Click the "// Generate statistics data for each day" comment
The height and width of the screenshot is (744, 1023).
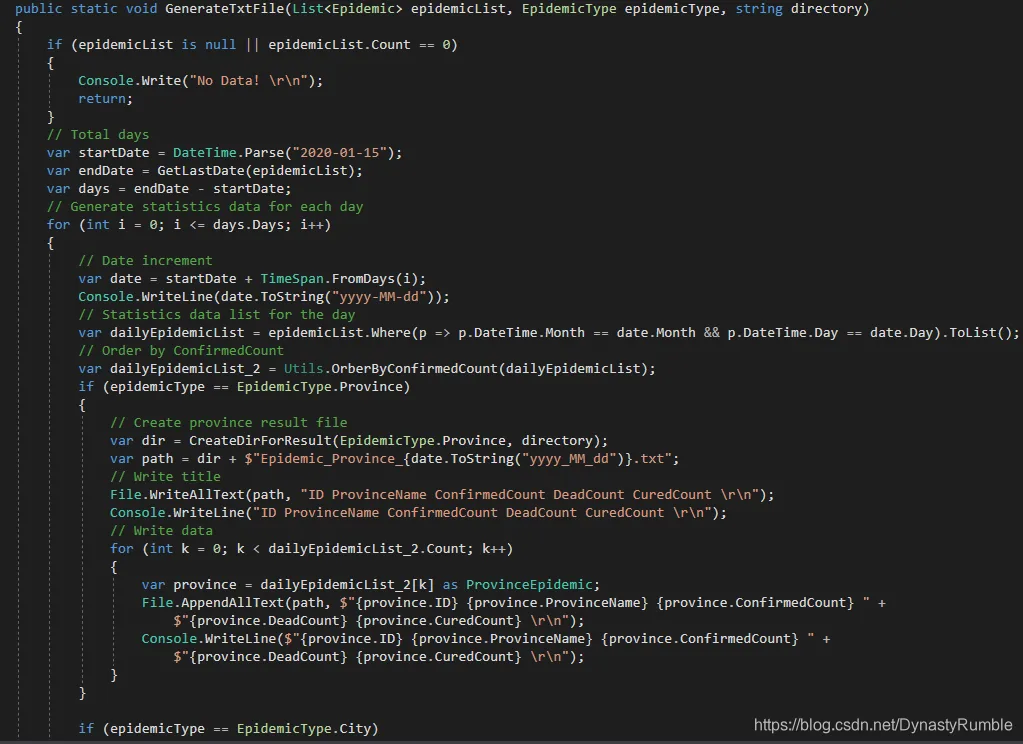click(x=205, y=206)
